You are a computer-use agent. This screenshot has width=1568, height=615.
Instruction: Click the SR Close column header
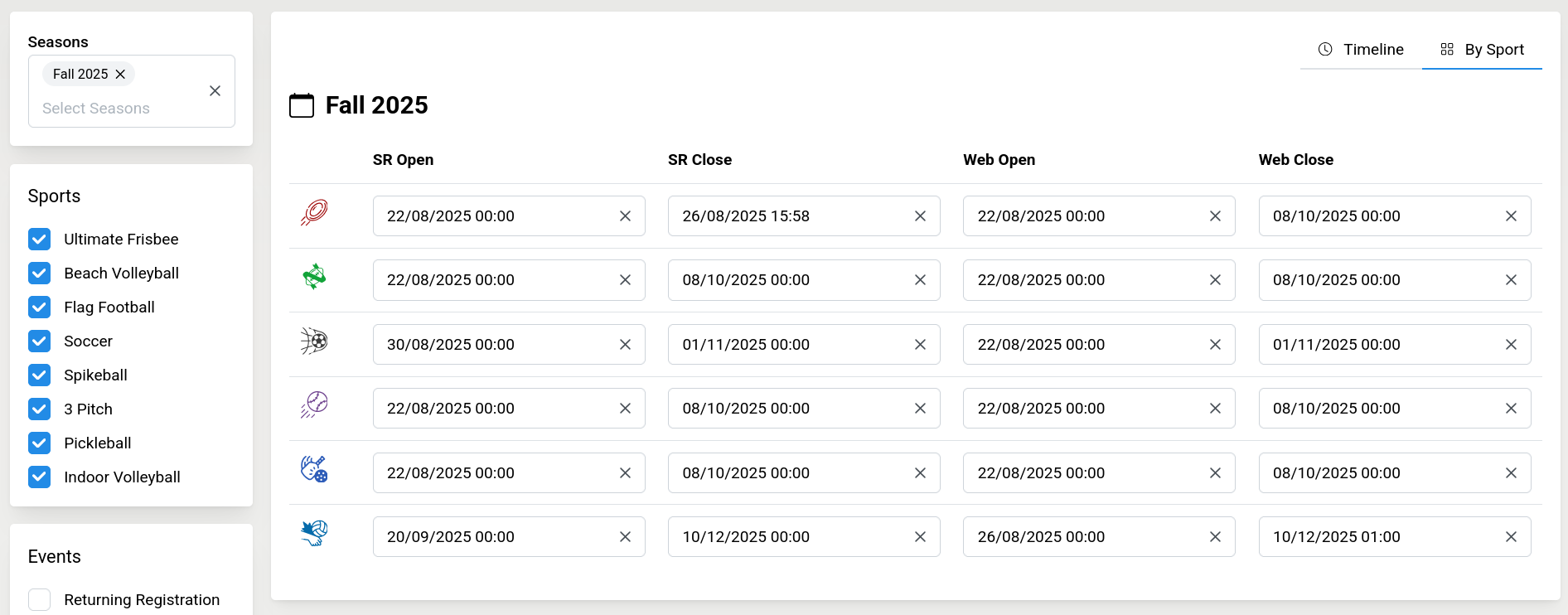pyautogui.click(x=699, y=160)
